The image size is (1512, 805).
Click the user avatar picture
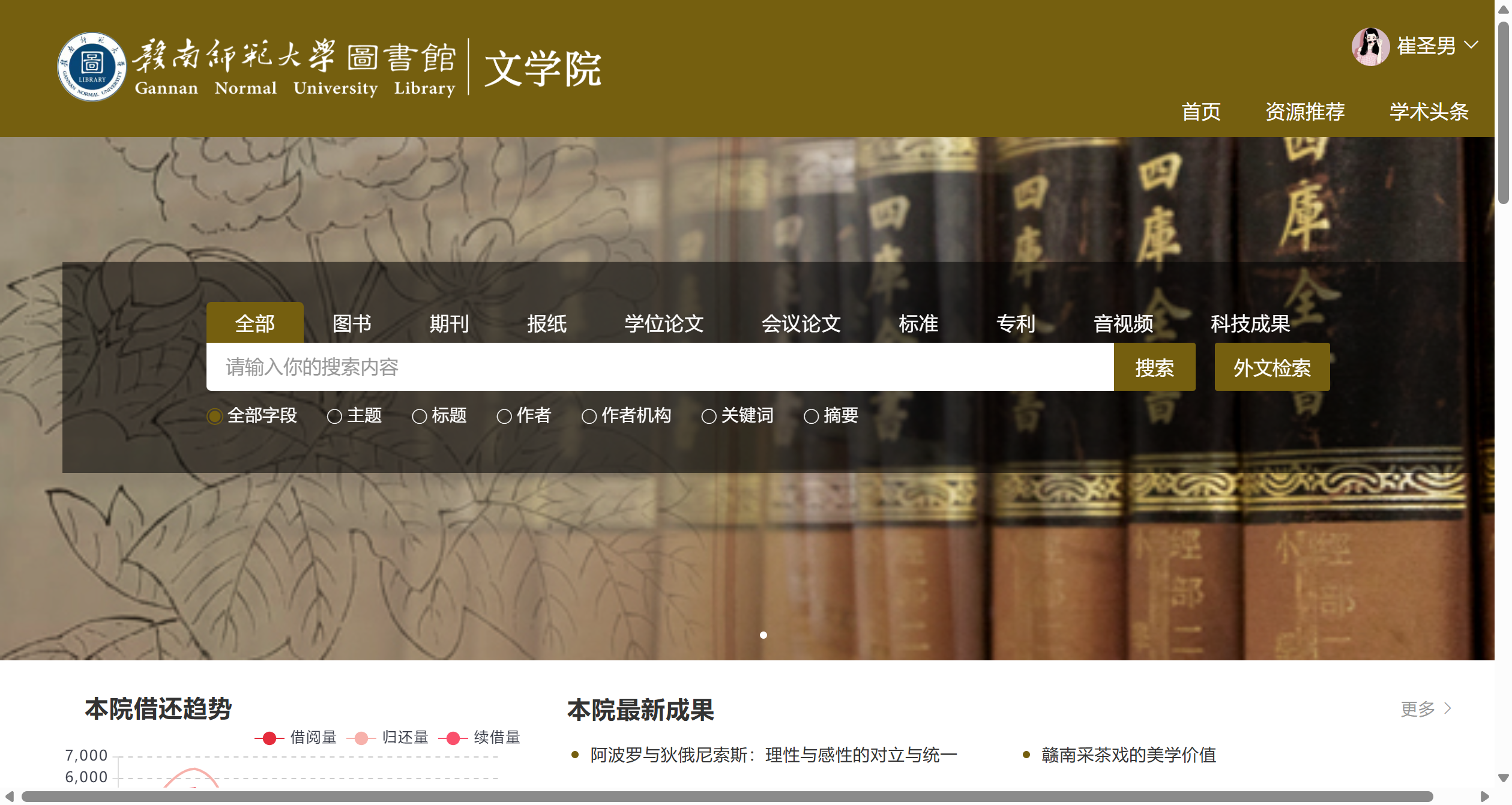click(1370, 46)
